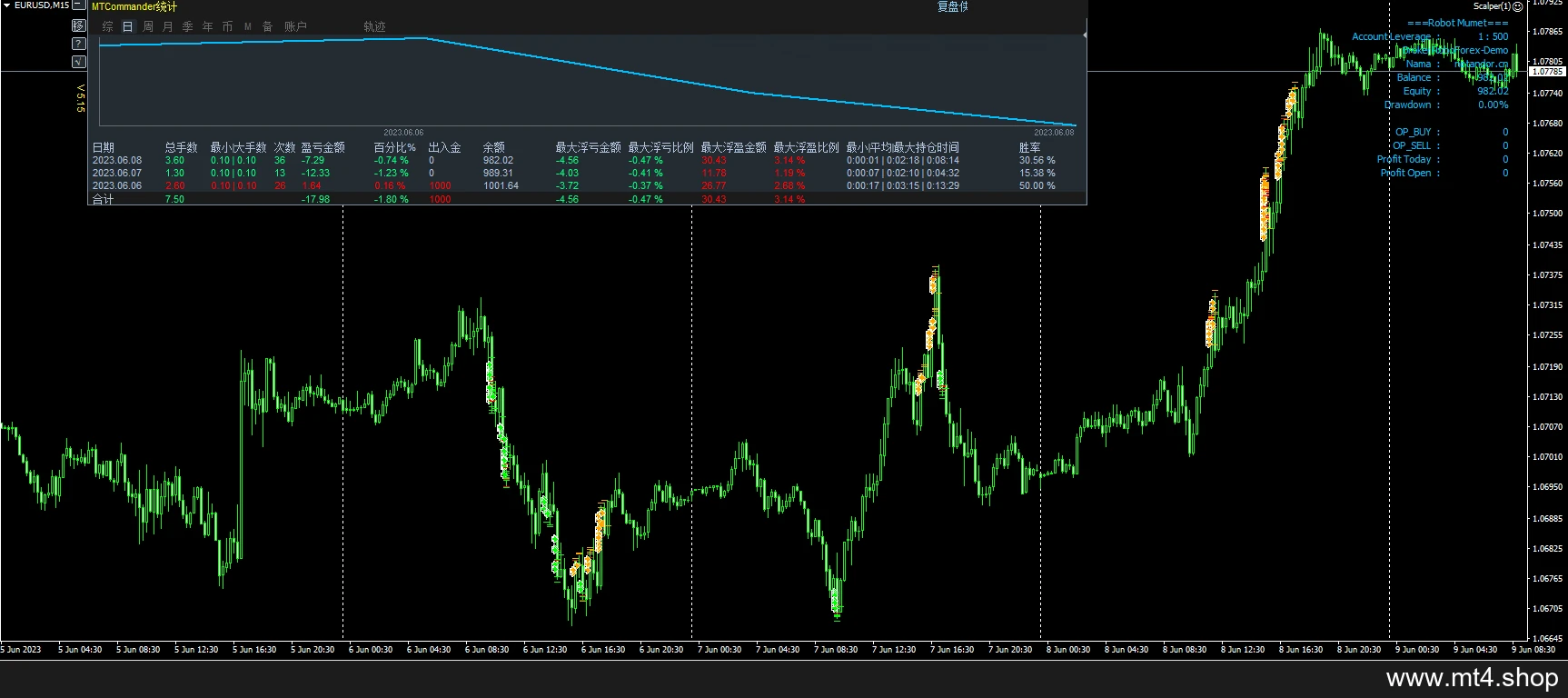
Task: Open the 年 yearly tab
Action: point(208,26)
